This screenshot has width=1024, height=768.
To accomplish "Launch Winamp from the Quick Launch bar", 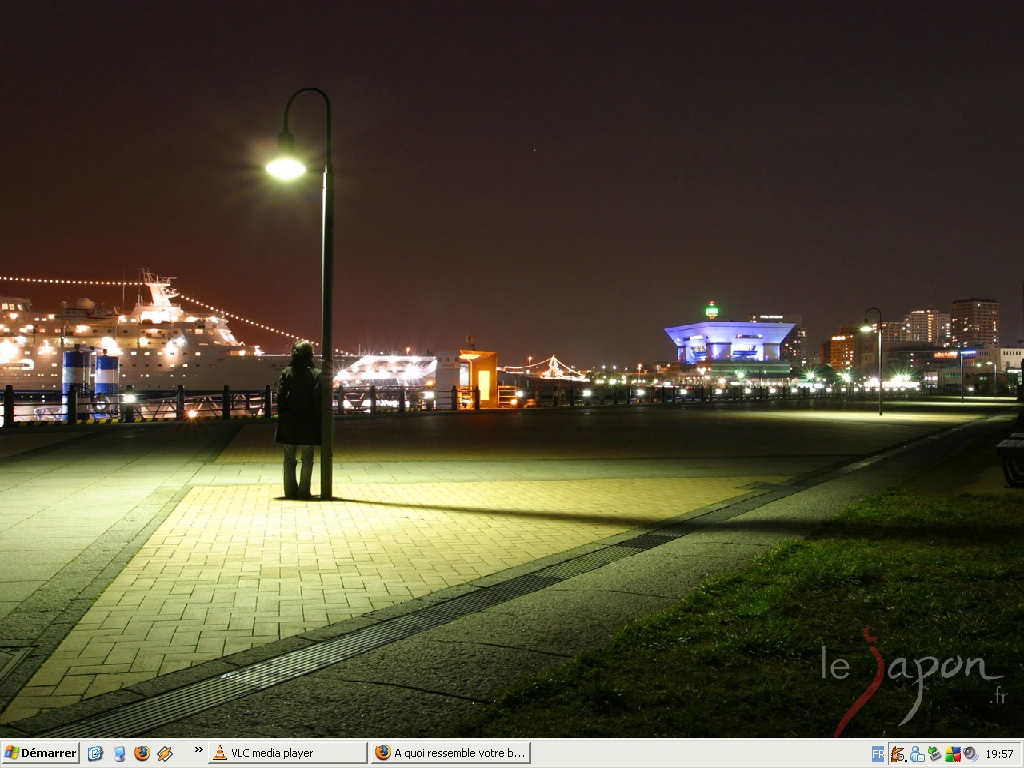I will click(165, 753).
